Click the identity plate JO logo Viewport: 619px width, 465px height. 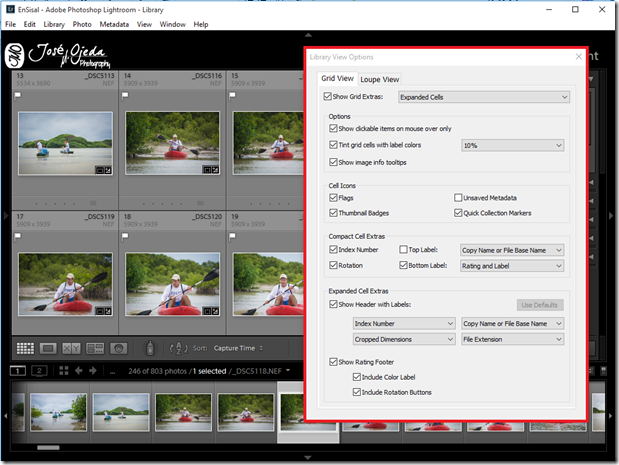click(x=14, y=56)
